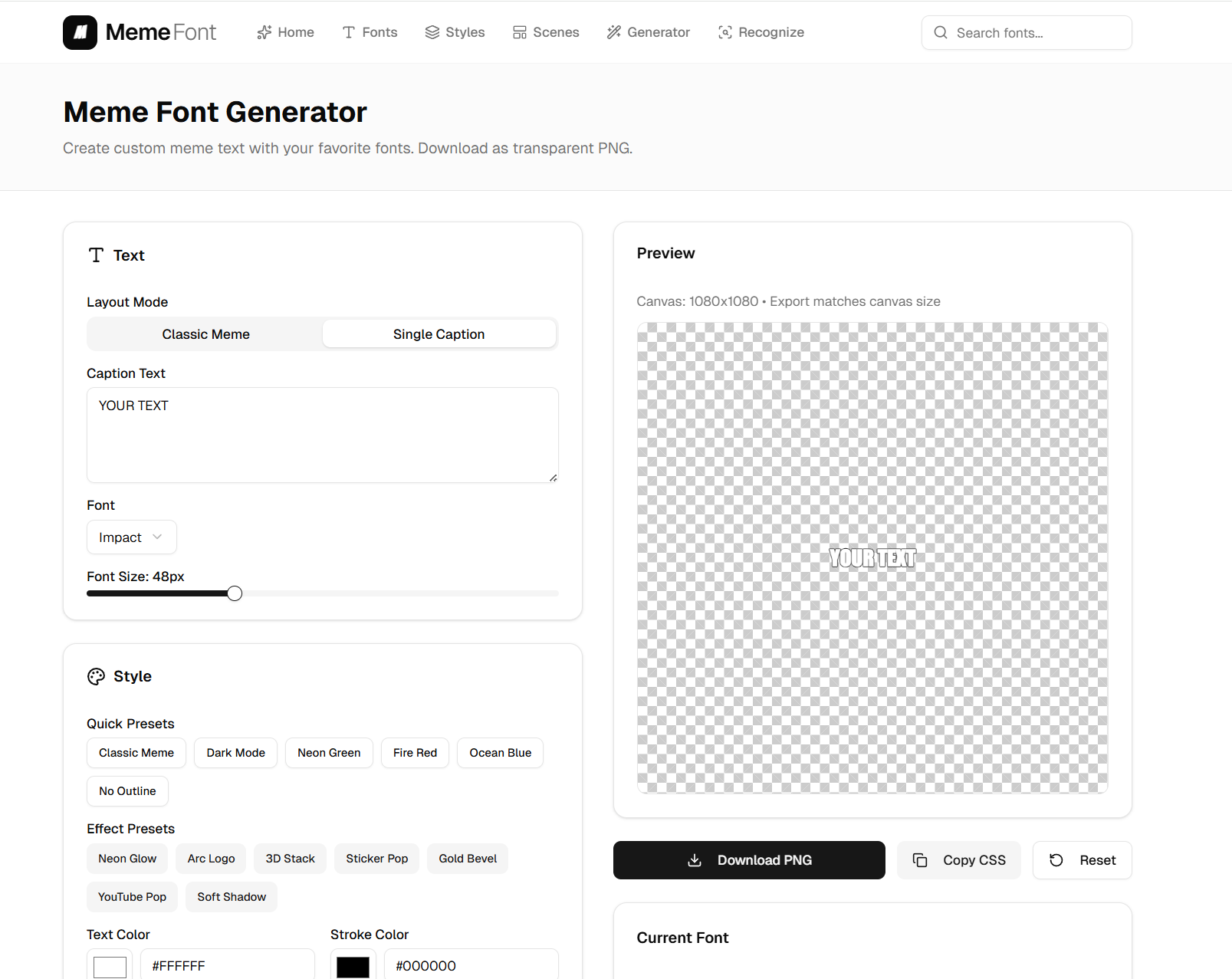Open the Impact font dropdown
This screenshot has width=1232, height=979.
point(131,537)
